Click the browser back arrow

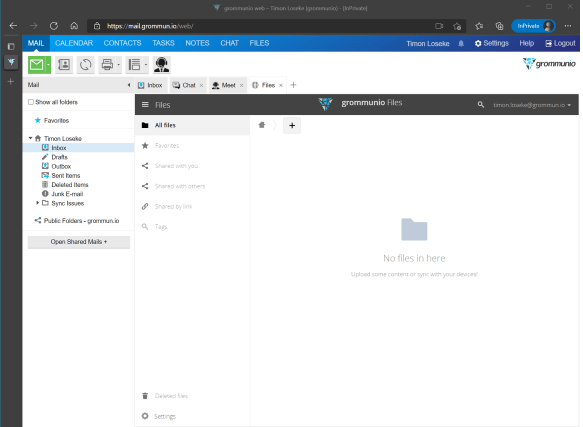pos(13,26)
